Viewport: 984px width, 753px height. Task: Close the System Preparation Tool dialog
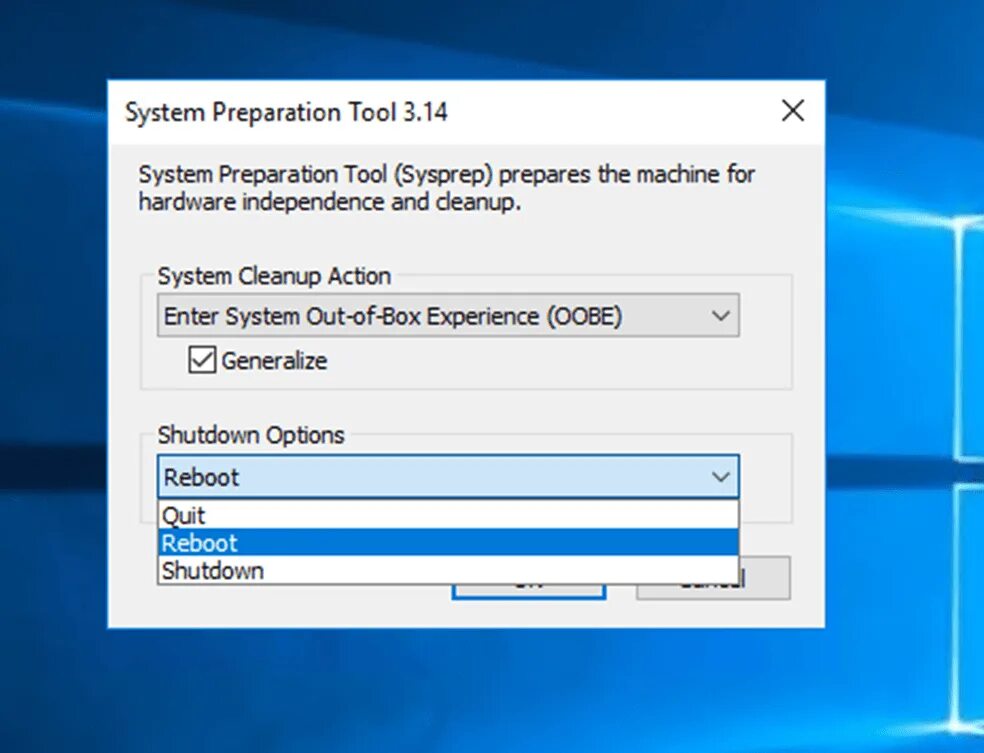(x=793, y=111)
